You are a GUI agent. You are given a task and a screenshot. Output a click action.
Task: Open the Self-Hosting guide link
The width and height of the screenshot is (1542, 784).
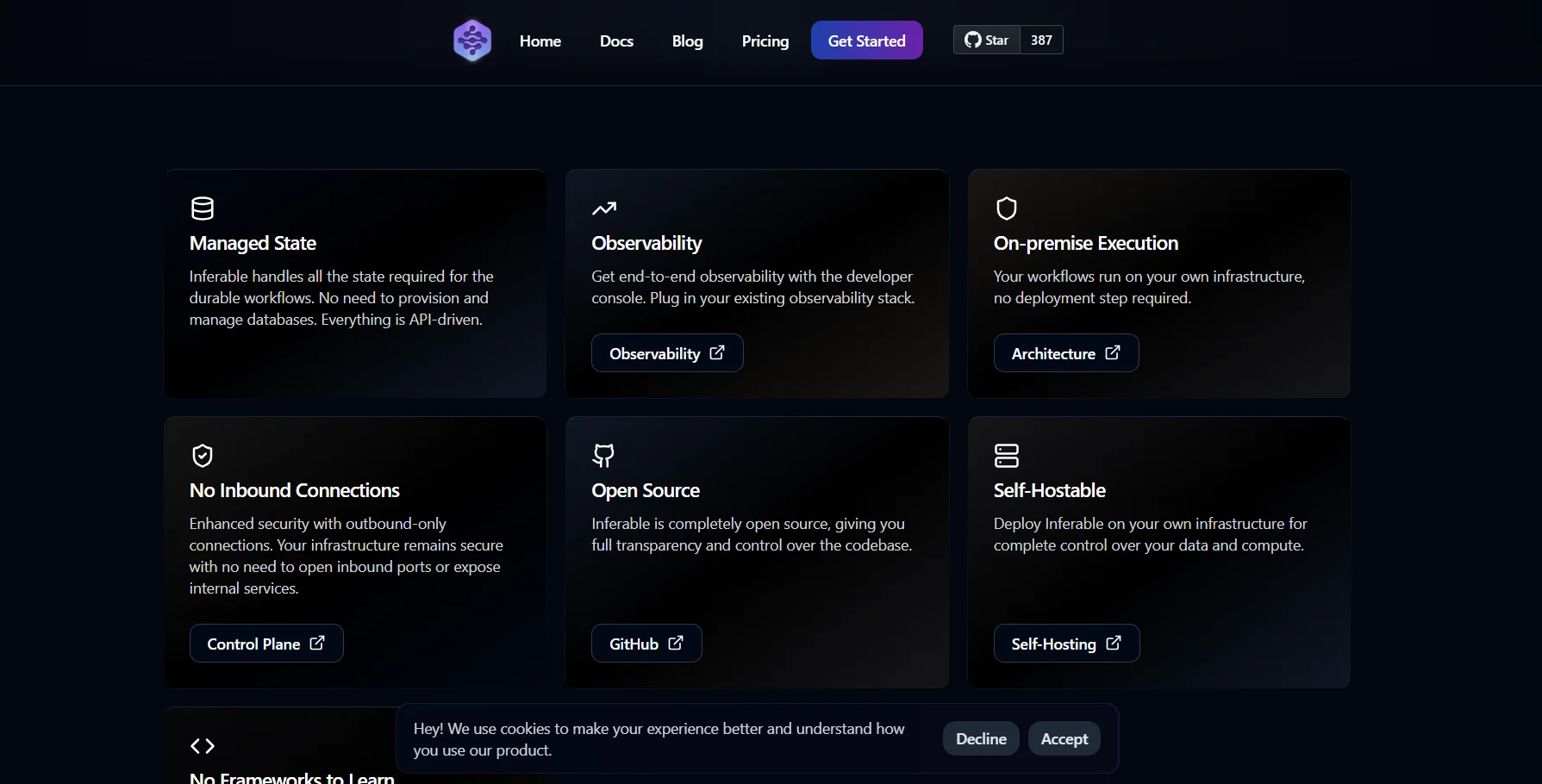tap(1065, 644)
